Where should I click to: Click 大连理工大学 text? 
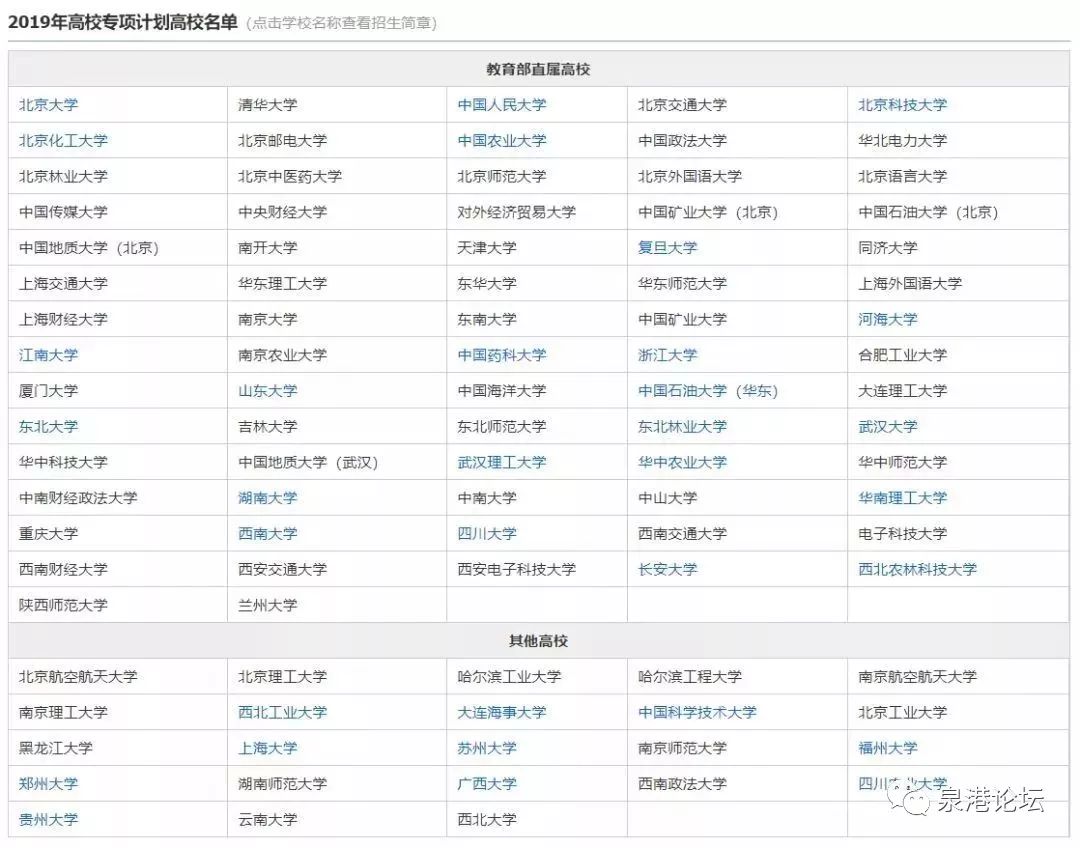point(902,391)
